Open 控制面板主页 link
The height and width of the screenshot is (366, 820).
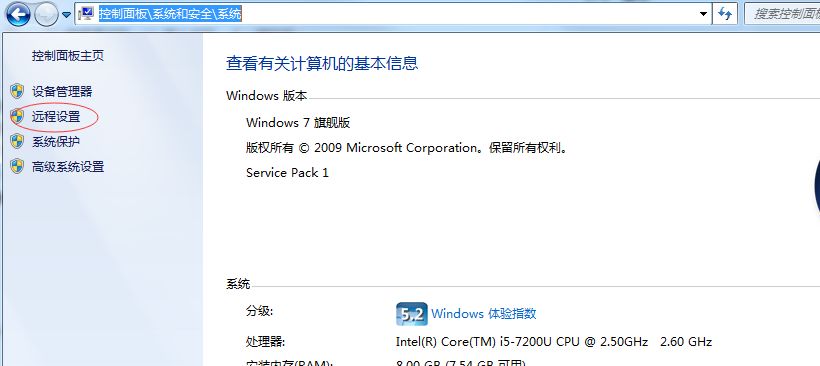pyautogui.click(x=68, y=55)
